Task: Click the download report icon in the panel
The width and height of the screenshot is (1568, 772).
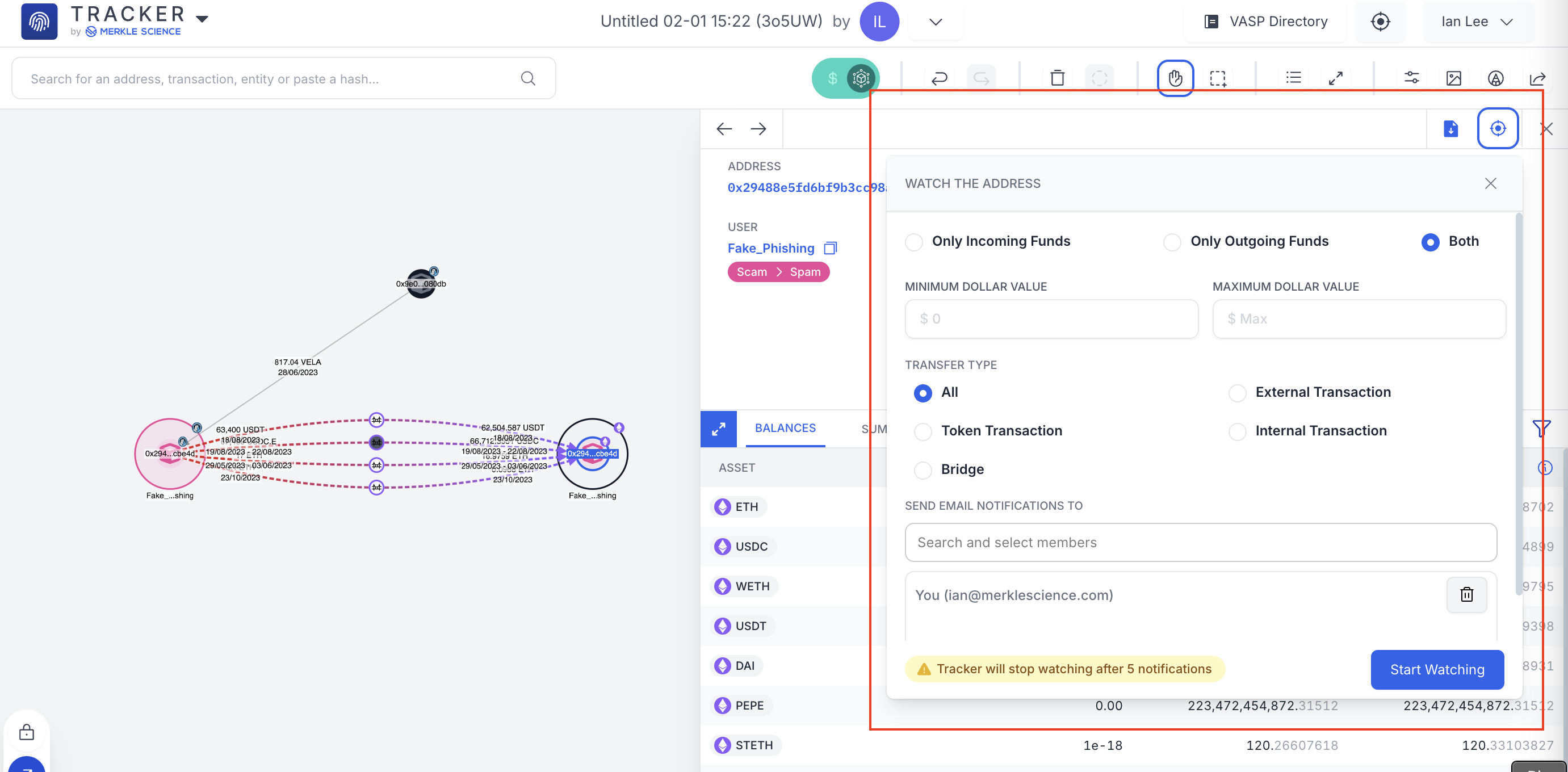Action: (x=1450, y=128)
